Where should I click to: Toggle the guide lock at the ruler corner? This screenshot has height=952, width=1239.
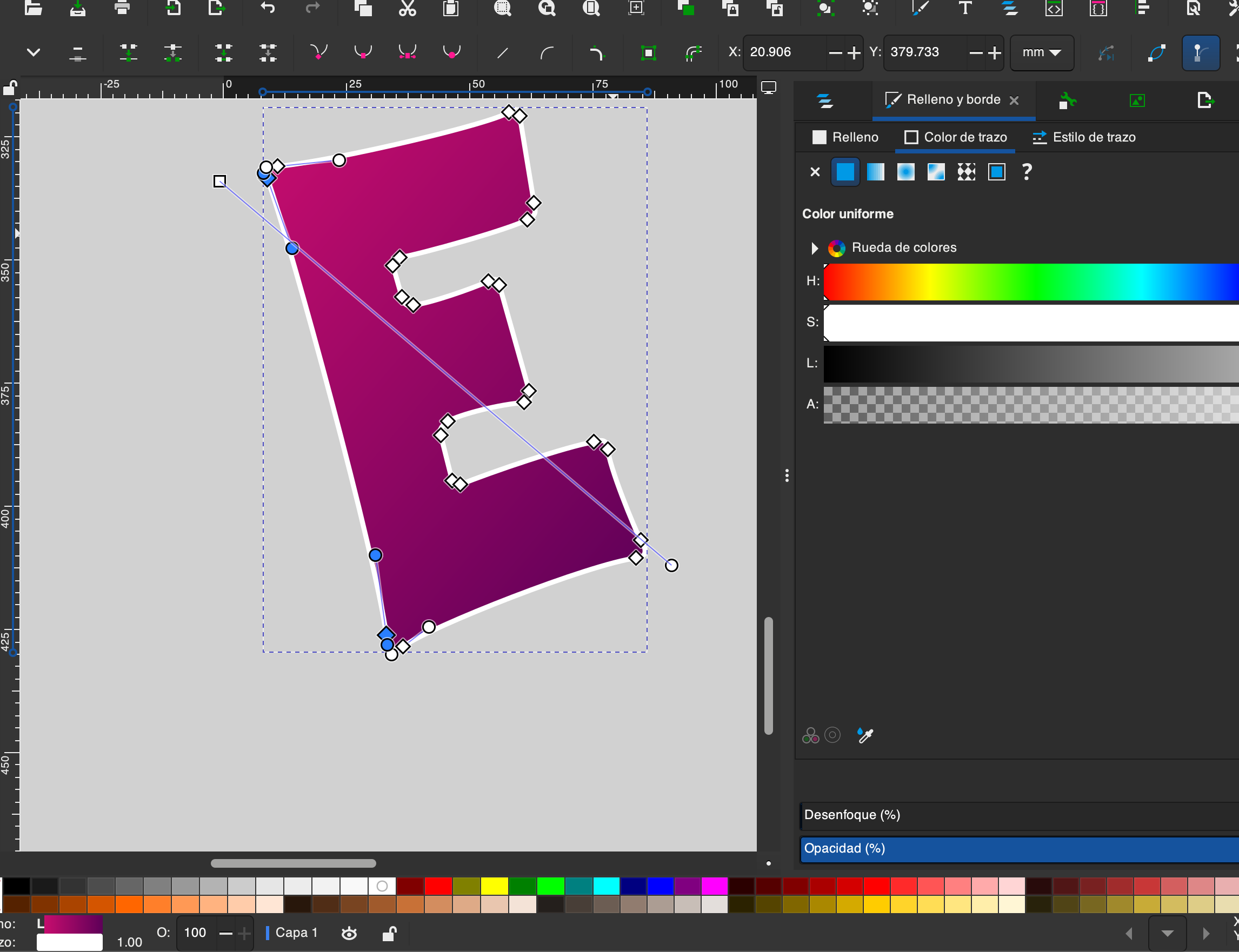pyautogui.click(x=10, y=88)
